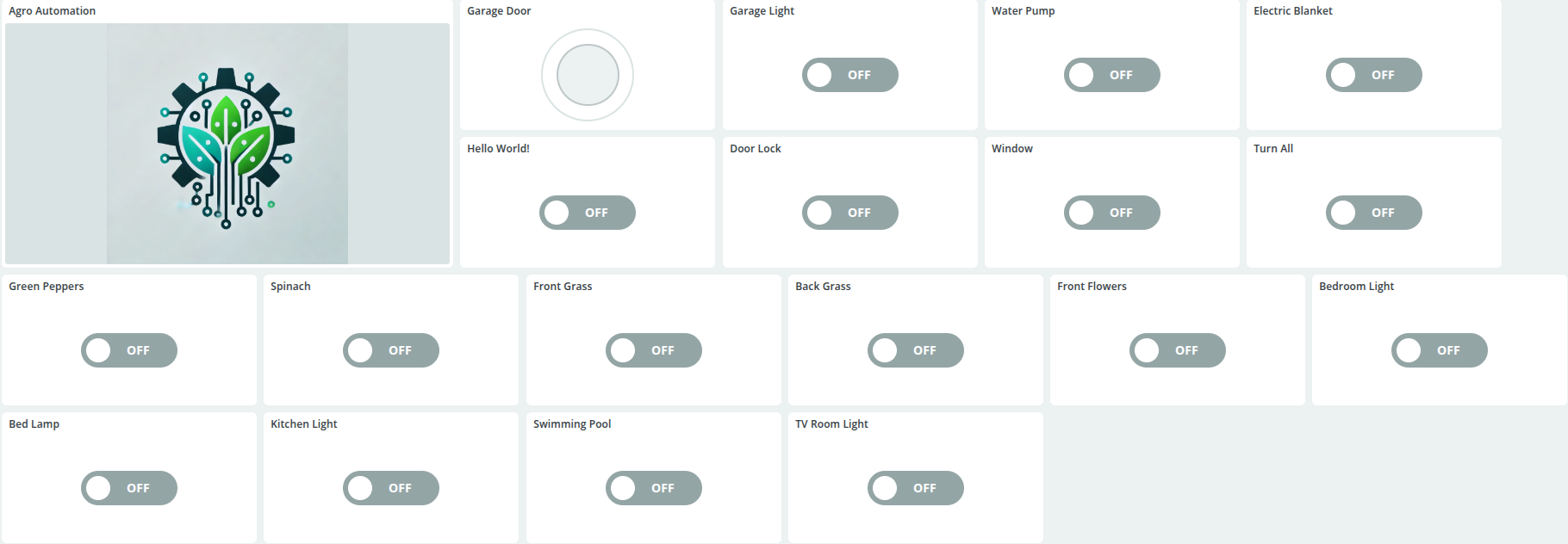The image size is (1568, 544).
Task: Open the Window toggle
Action: [1111, 213]
